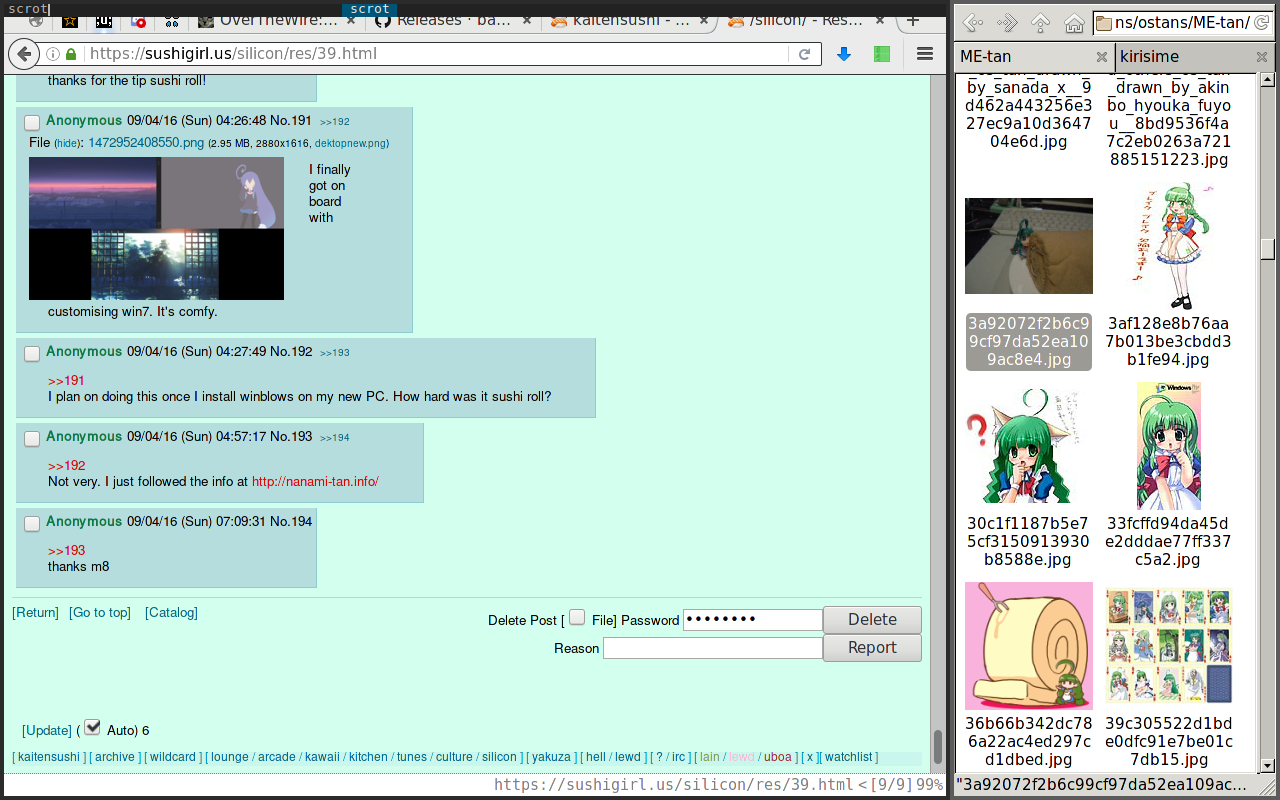Click the browser back arrow button
This screenshot has height=800, width=1280.
click(25, 54)
